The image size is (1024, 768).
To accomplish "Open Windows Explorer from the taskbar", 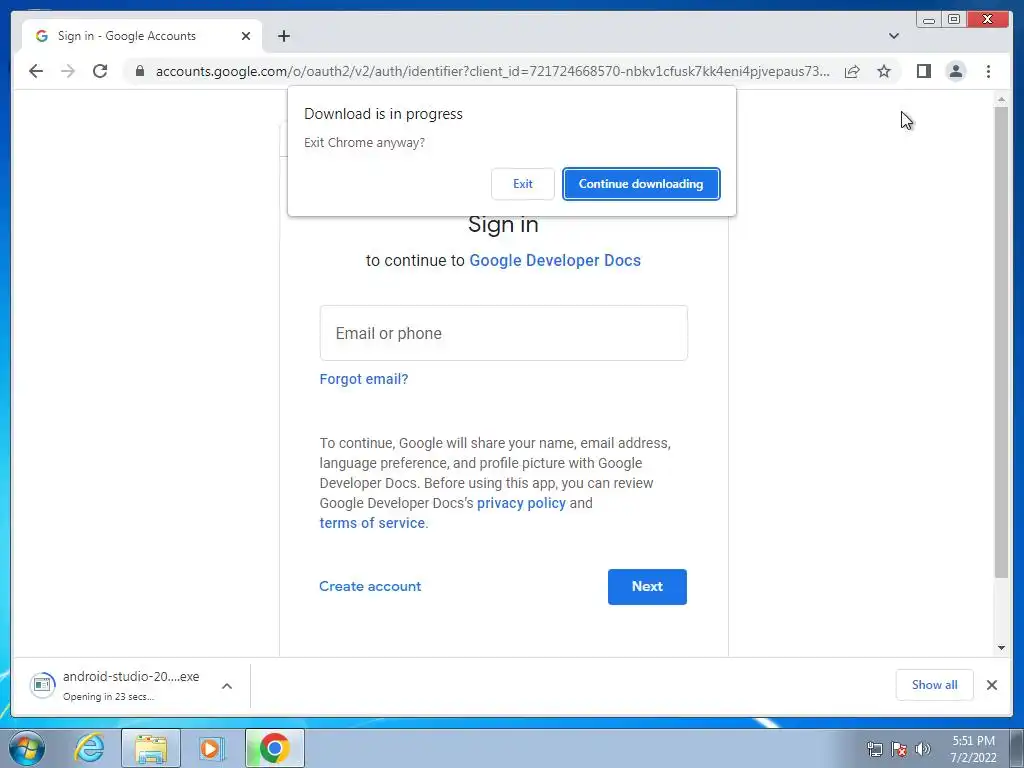I will pos(151,748).
